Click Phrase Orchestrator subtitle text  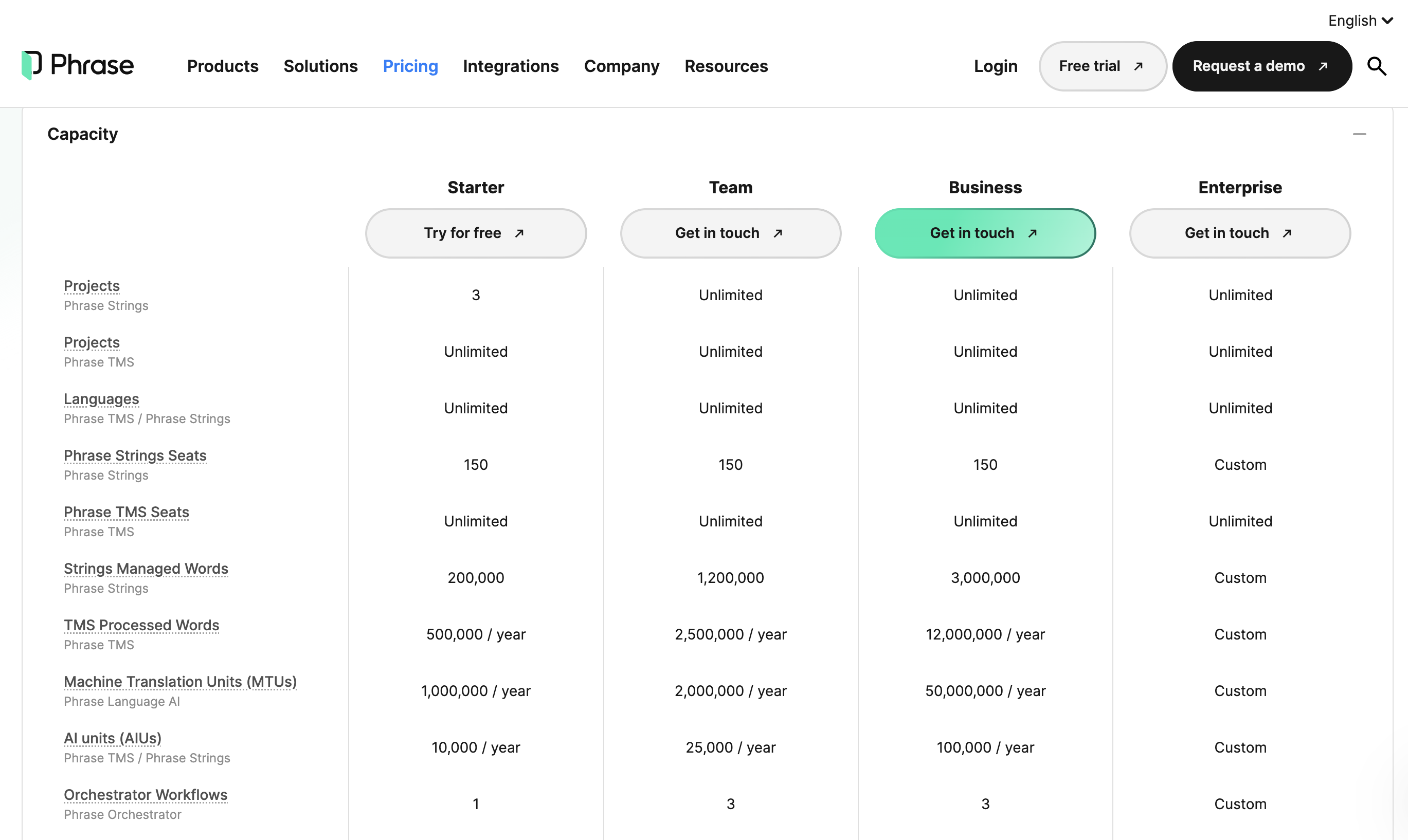(x=122, y=814)
